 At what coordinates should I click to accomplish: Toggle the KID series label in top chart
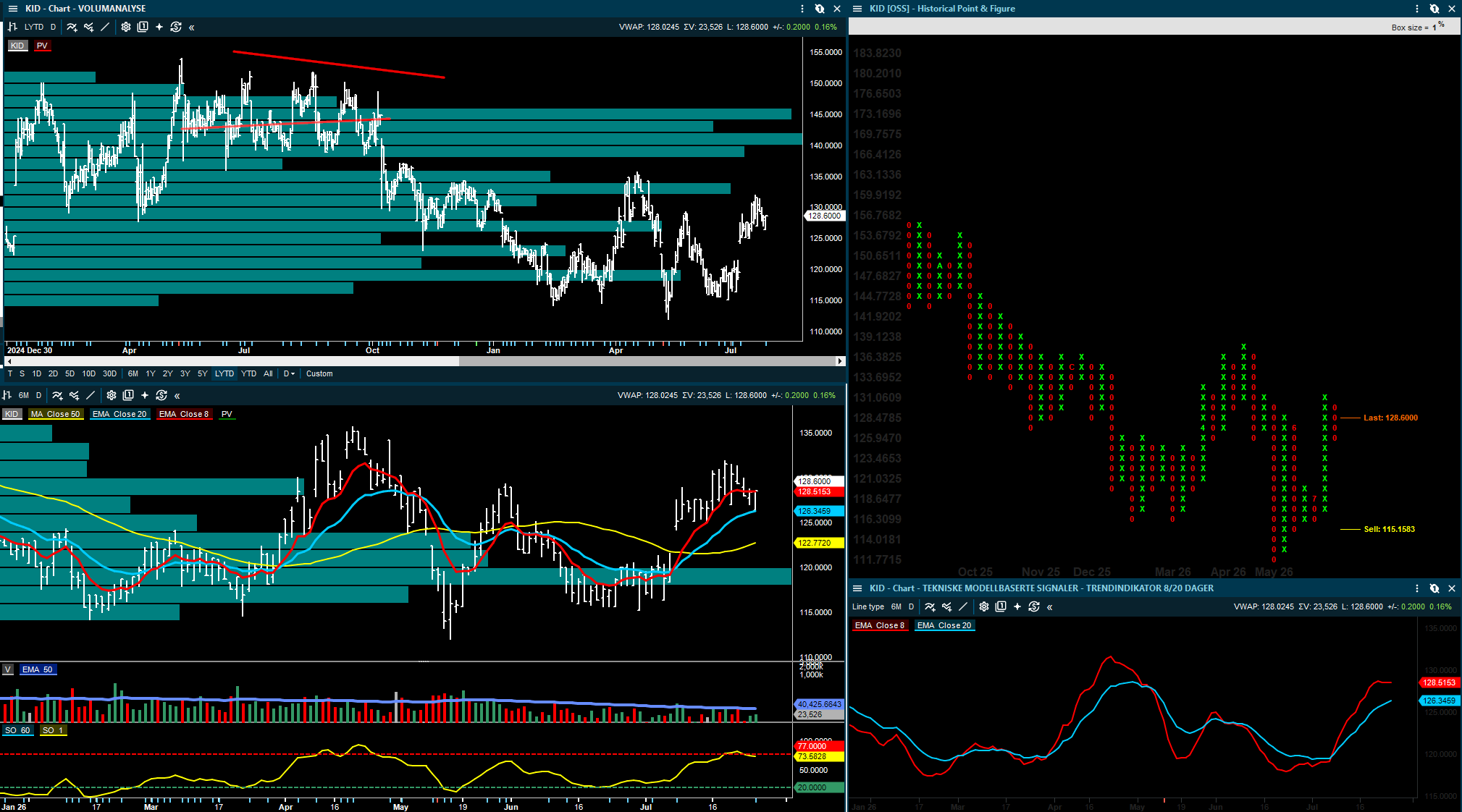17,46
